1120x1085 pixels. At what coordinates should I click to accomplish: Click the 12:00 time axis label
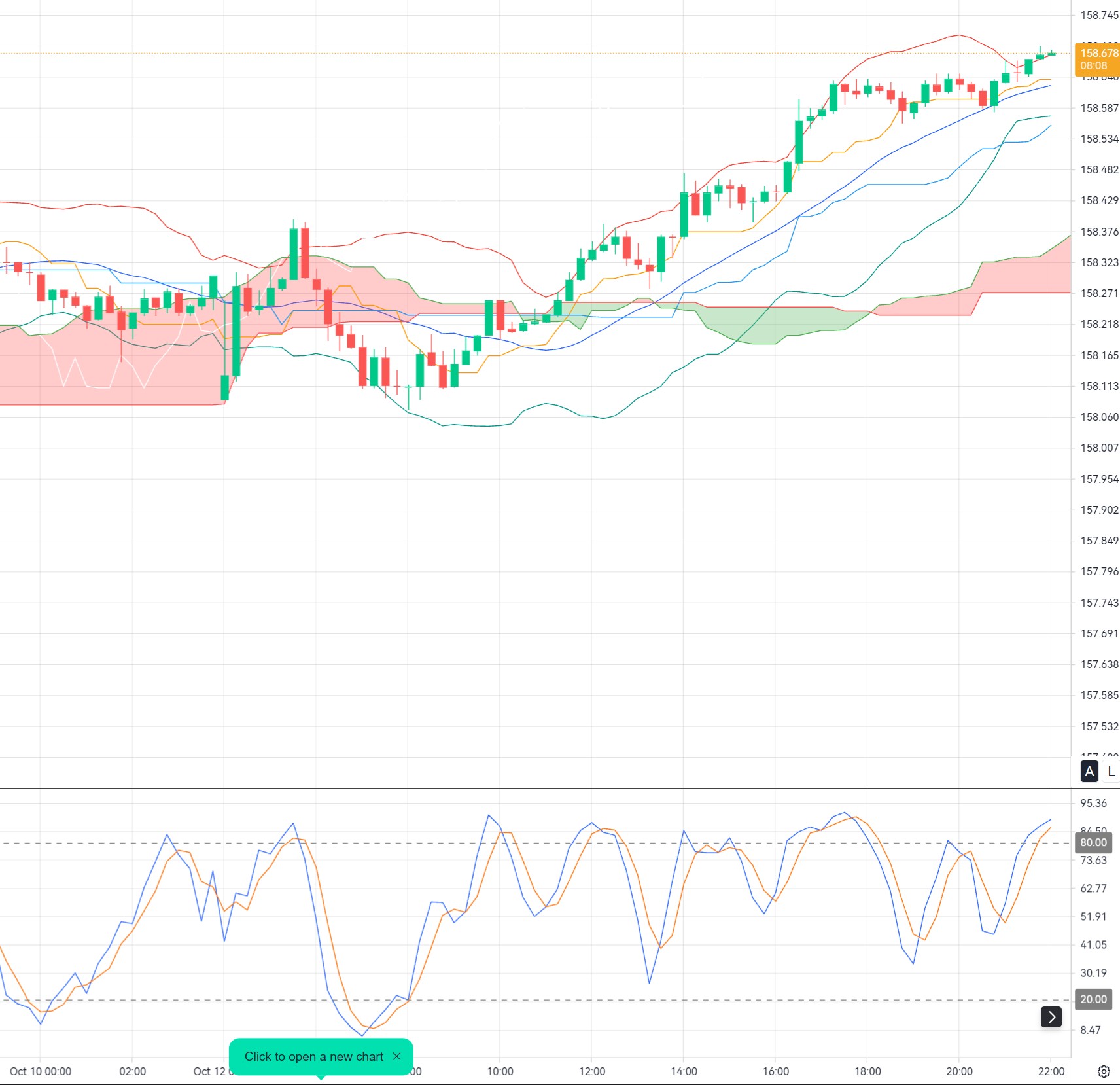[592, 1071]
